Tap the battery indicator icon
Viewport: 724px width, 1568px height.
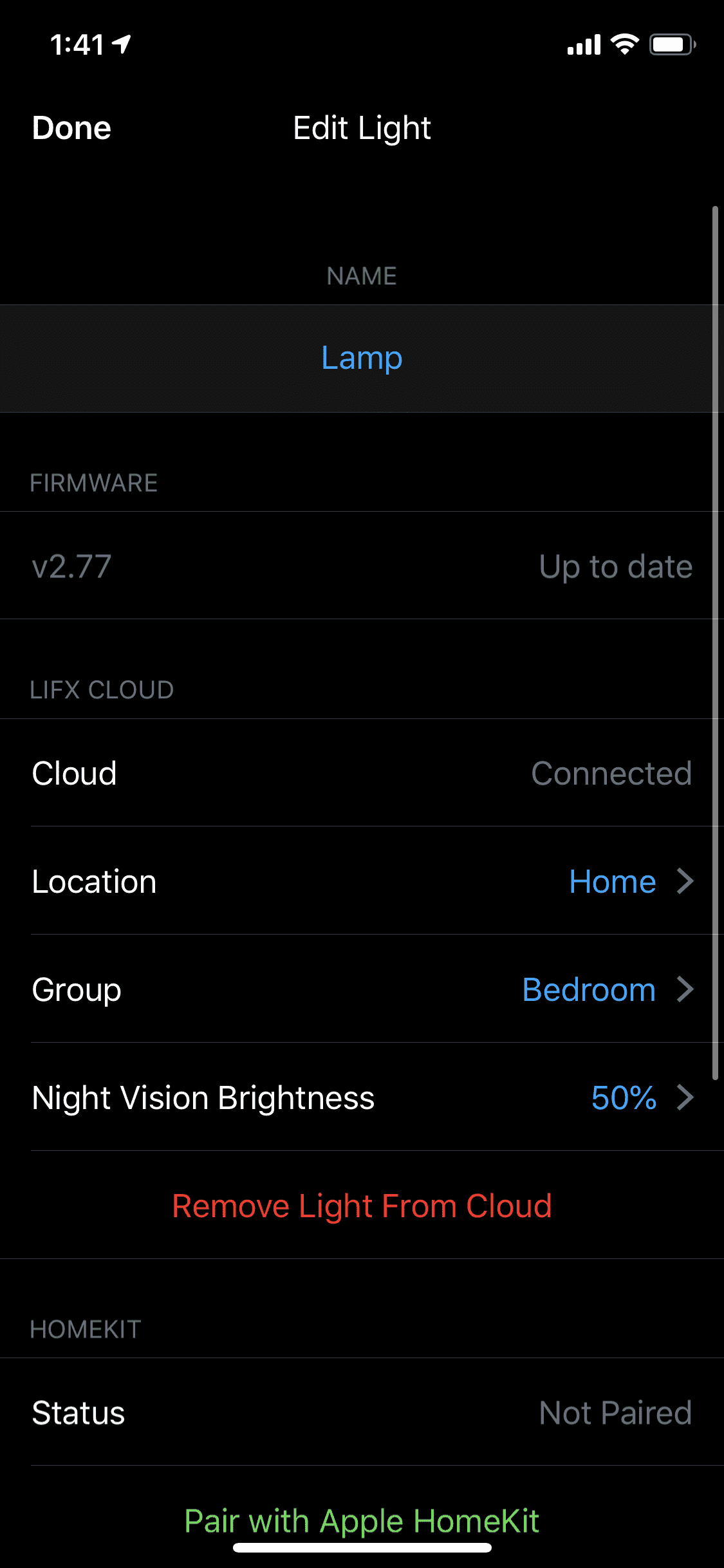tap(672, 44)
